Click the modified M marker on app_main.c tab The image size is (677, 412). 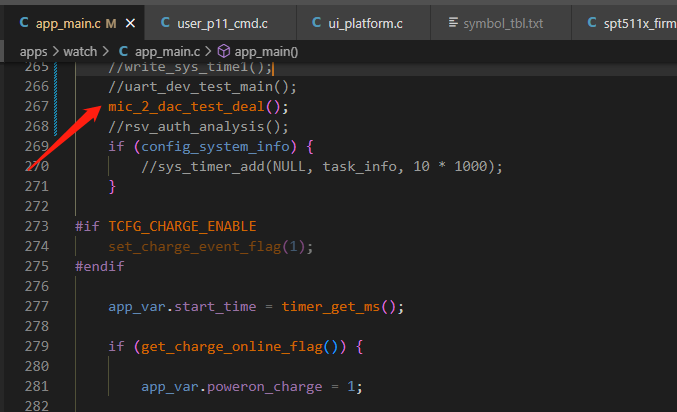111,23
